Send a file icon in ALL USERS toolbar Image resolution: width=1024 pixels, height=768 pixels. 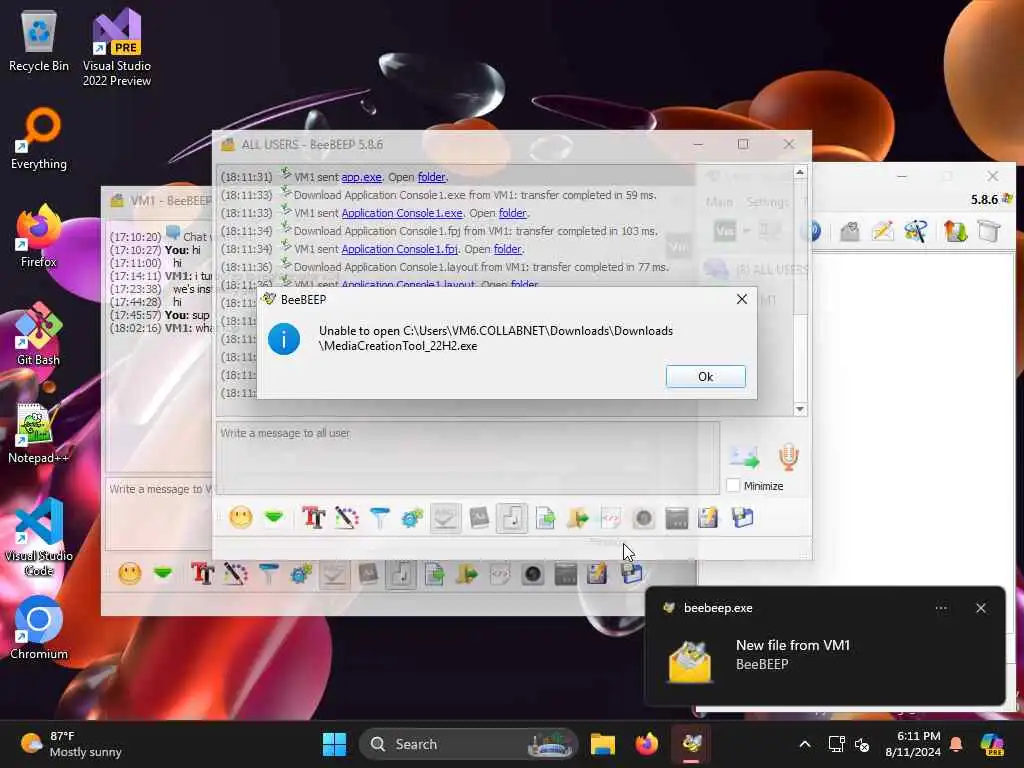(545, 518)
